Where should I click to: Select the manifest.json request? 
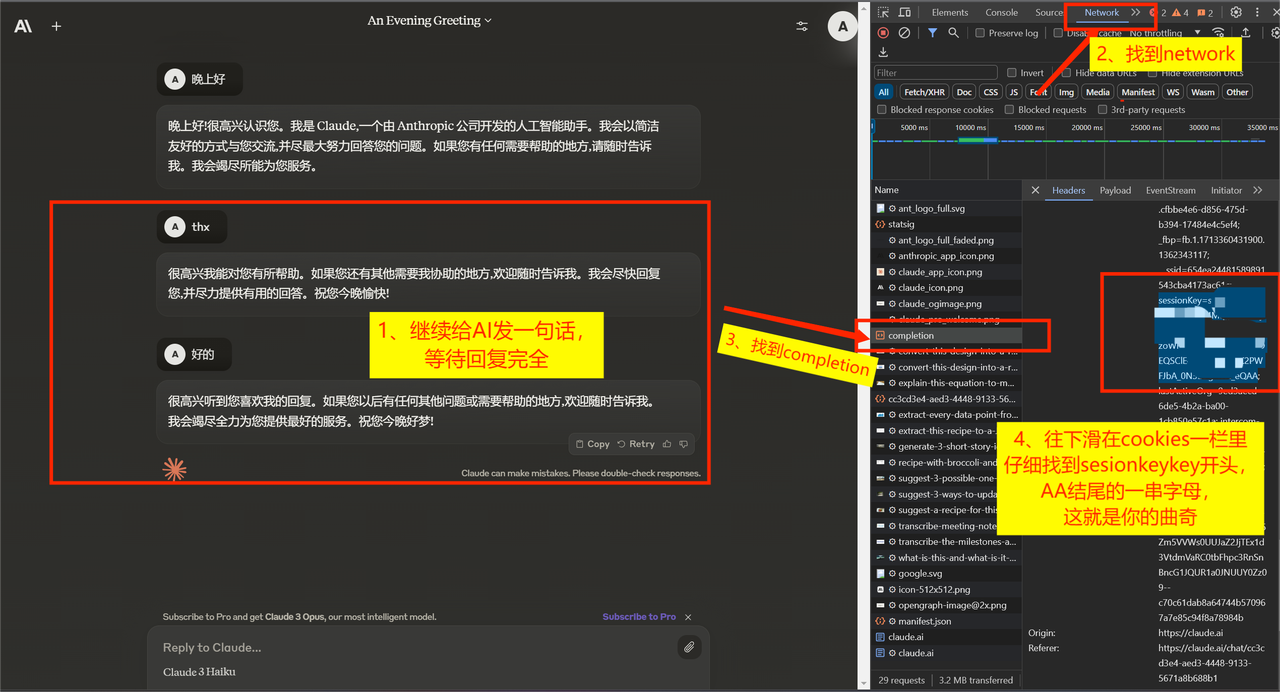(x=947, y=621)
